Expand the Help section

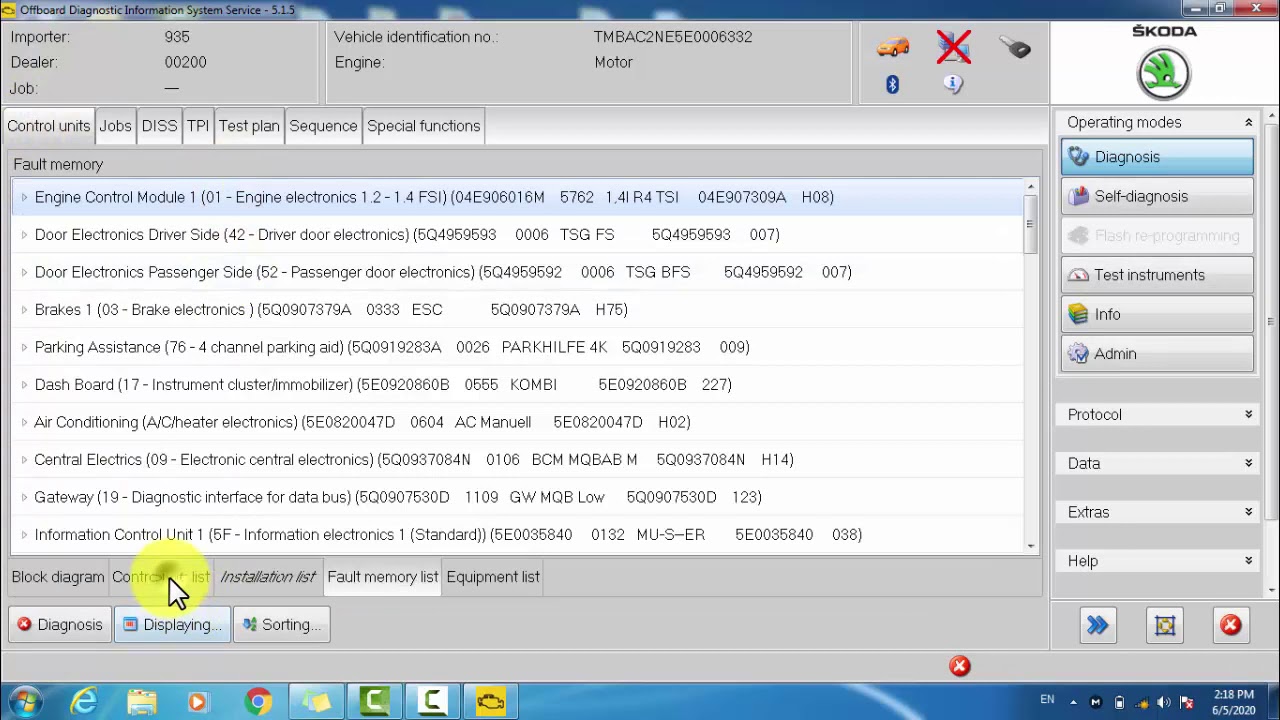click(x=1248, y=561)
